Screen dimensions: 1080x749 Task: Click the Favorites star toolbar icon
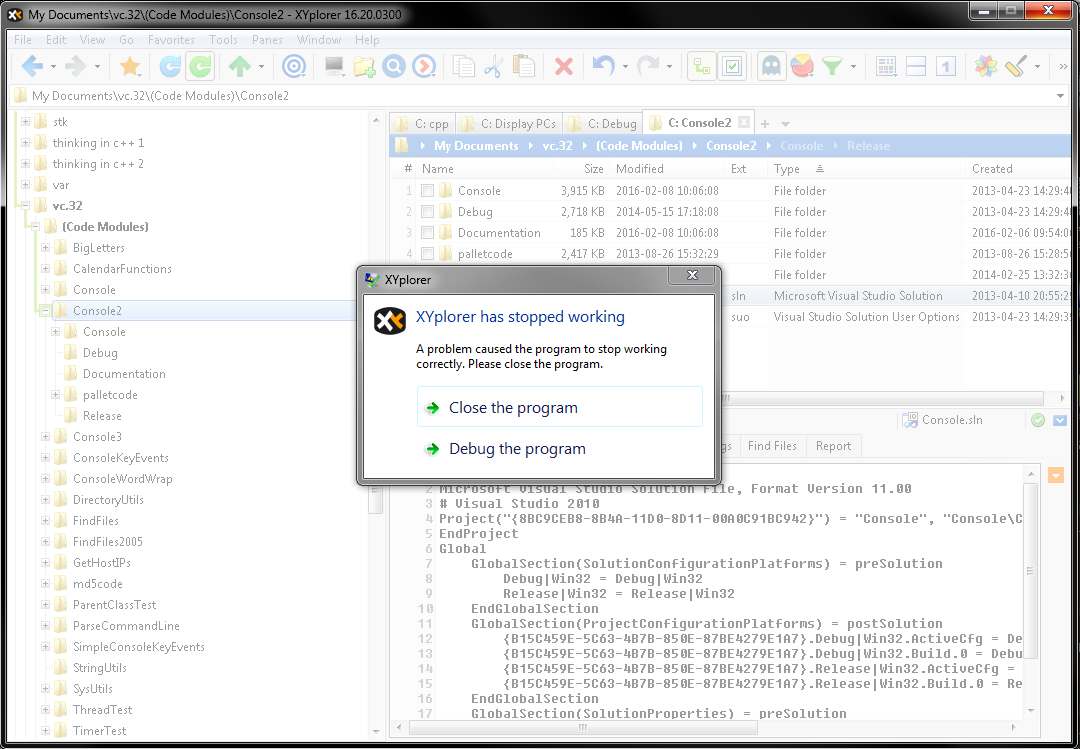(x=129, y=67)
